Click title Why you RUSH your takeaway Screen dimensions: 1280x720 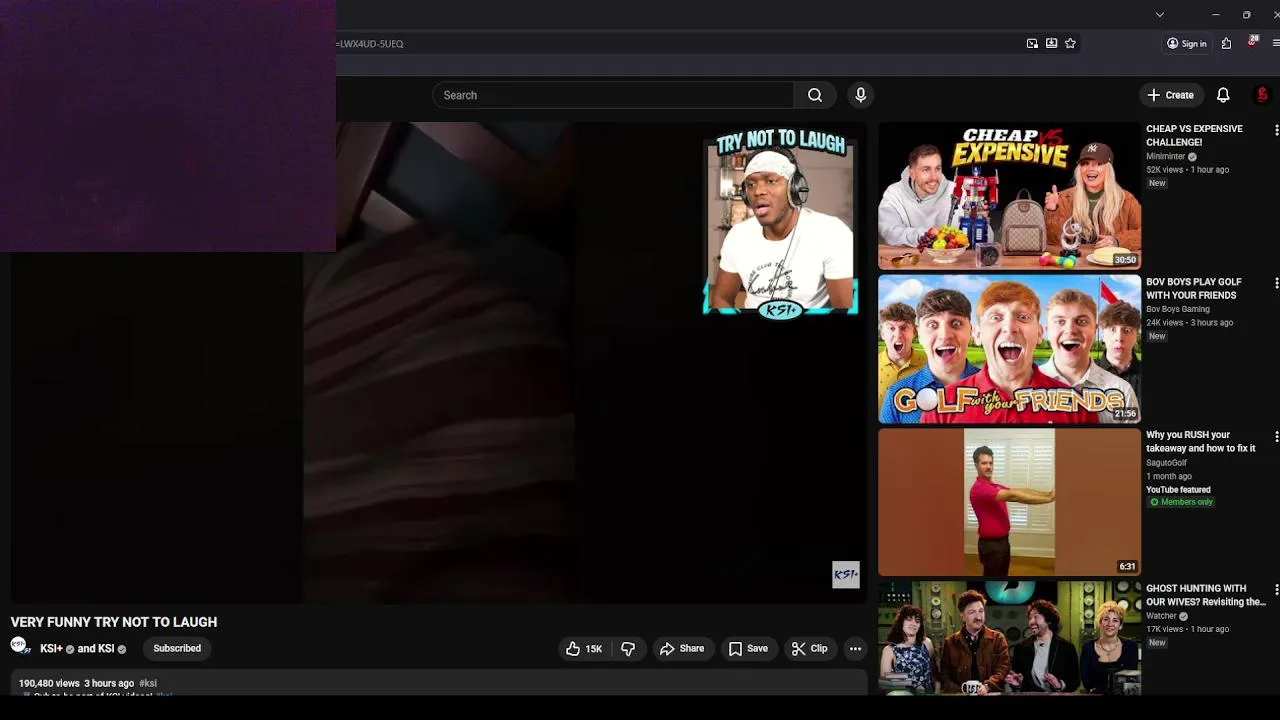pyautogui.click(x=1200, y=442)
